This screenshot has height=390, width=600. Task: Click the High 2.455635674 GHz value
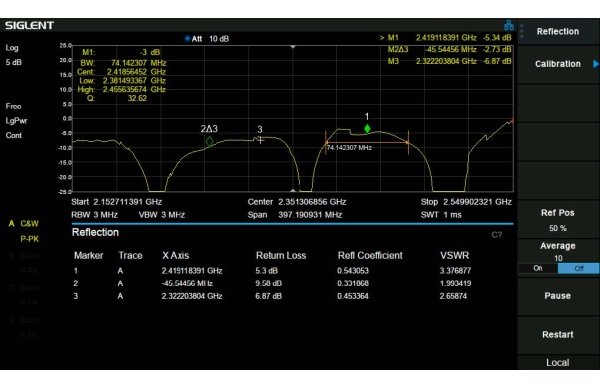[x=134, y=89]
